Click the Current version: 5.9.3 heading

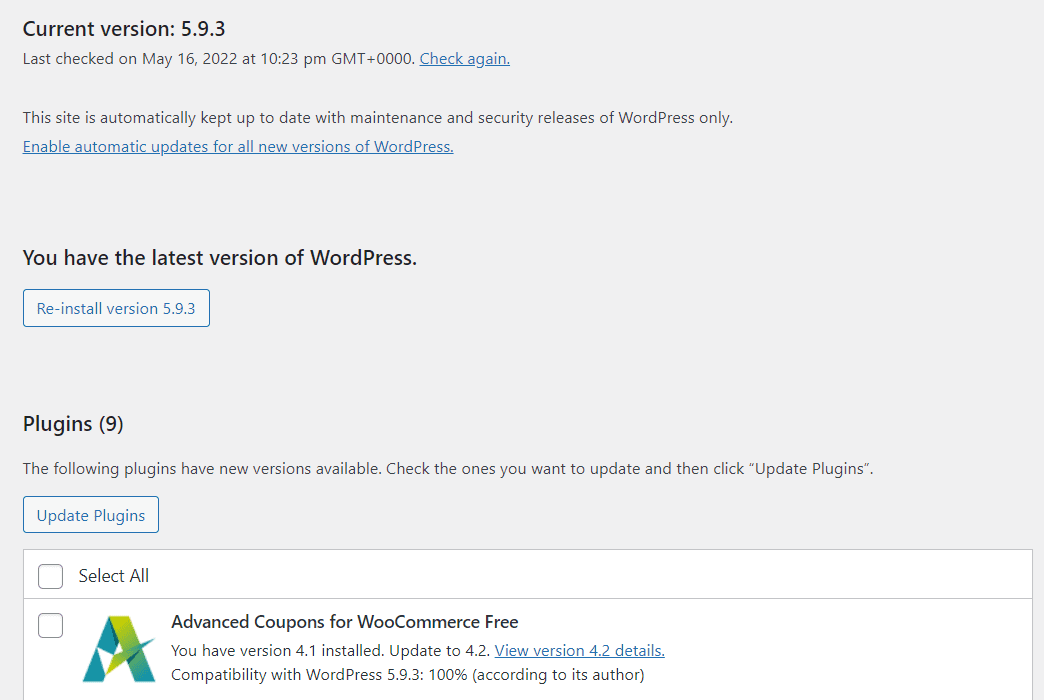(124, 29)
